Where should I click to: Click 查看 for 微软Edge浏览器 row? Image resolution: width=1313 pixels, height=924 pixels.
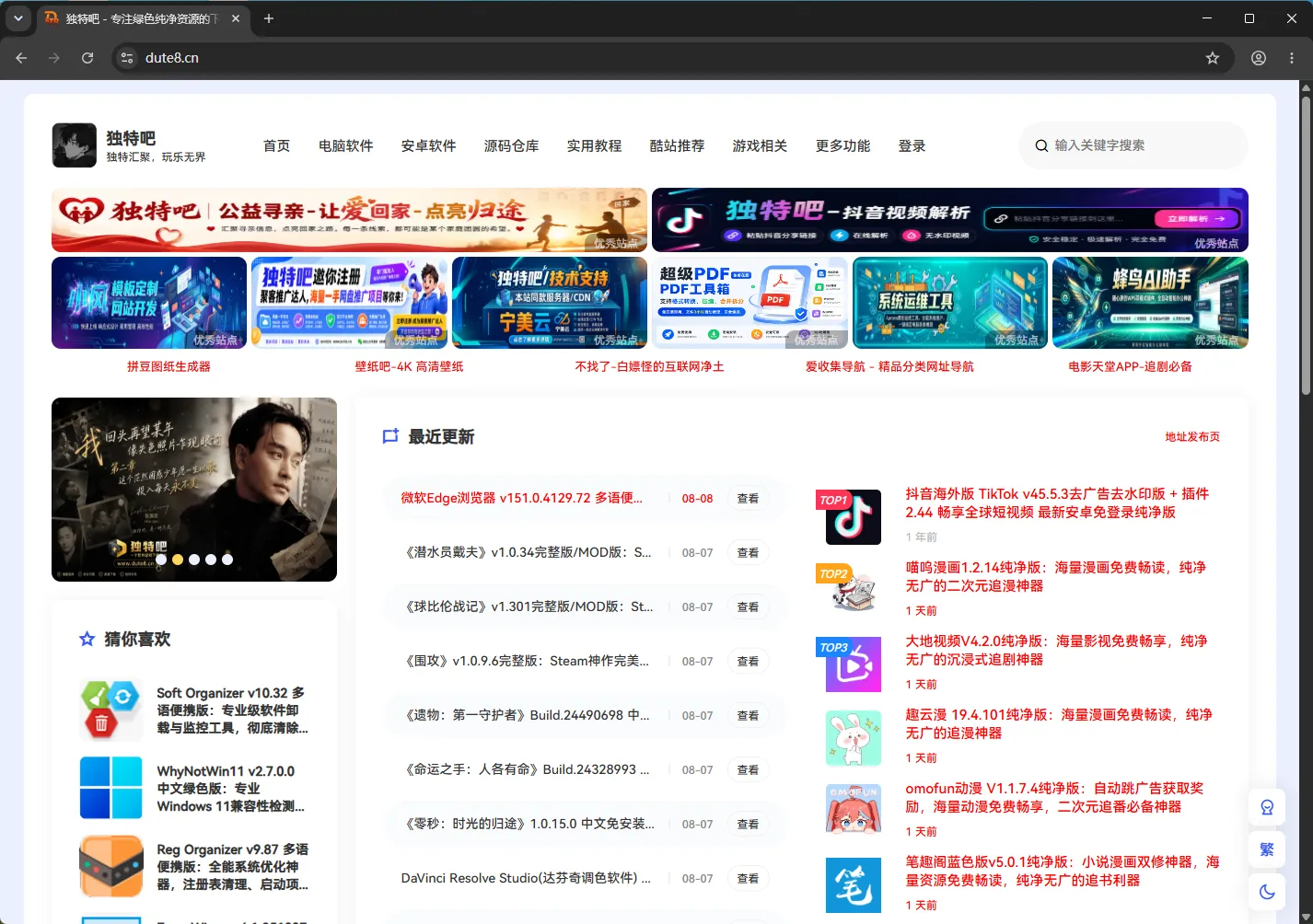[x=748, y=498]
